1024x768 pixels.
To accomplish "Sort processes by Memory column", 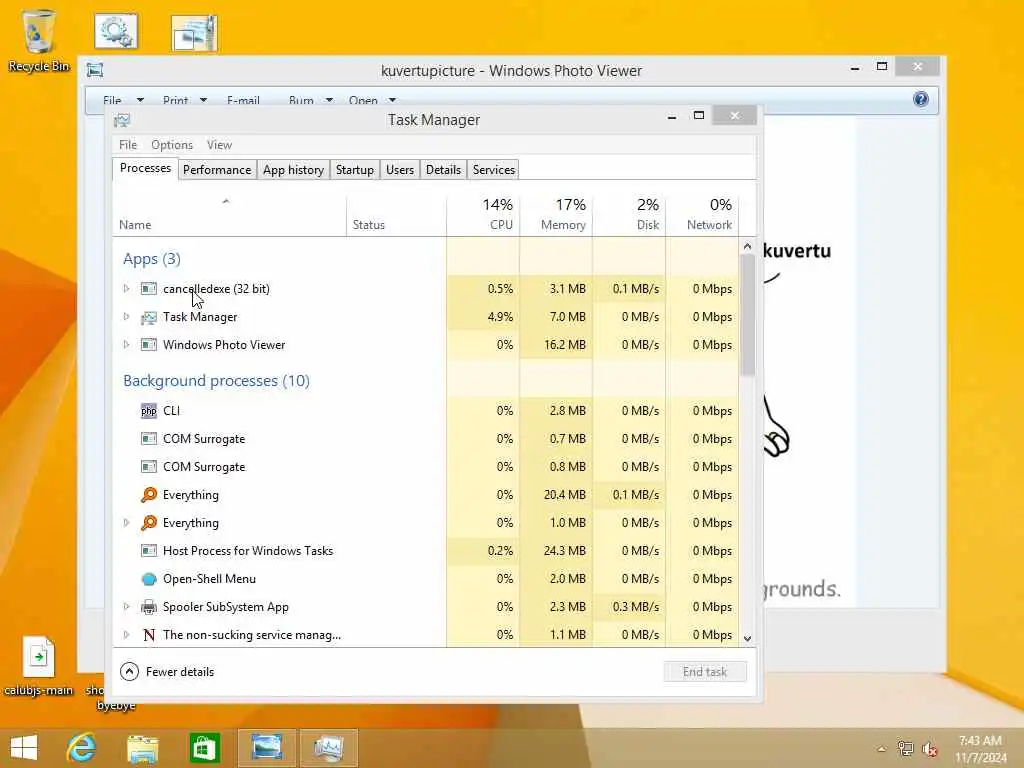I will point(556,216).
